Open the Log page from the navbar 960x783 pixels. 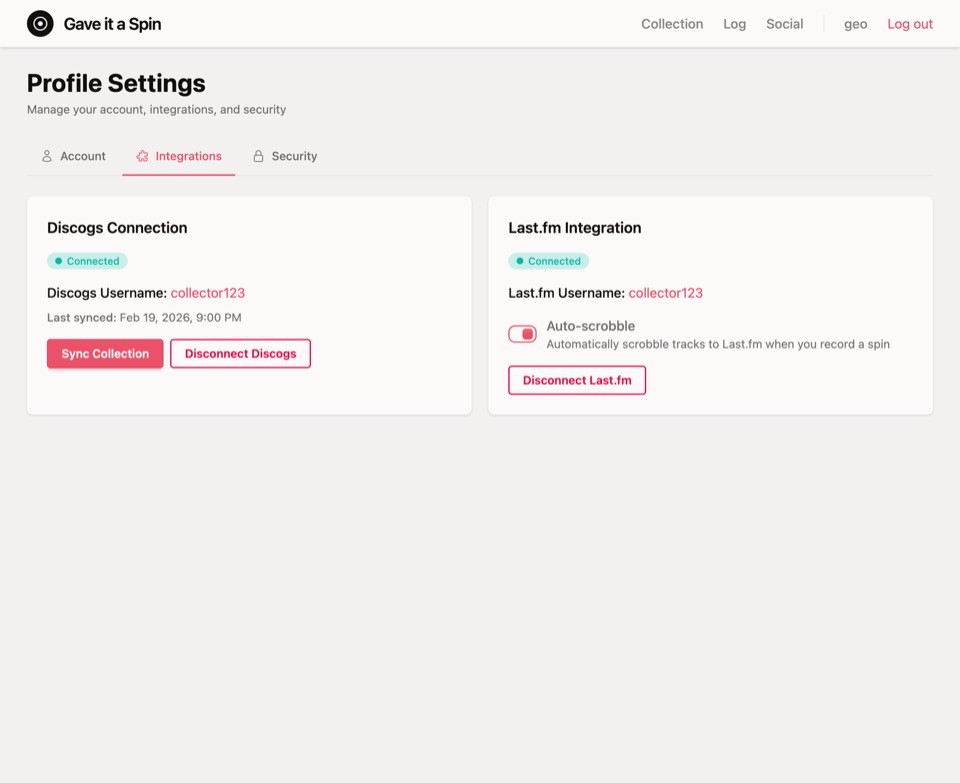point(734,24)
